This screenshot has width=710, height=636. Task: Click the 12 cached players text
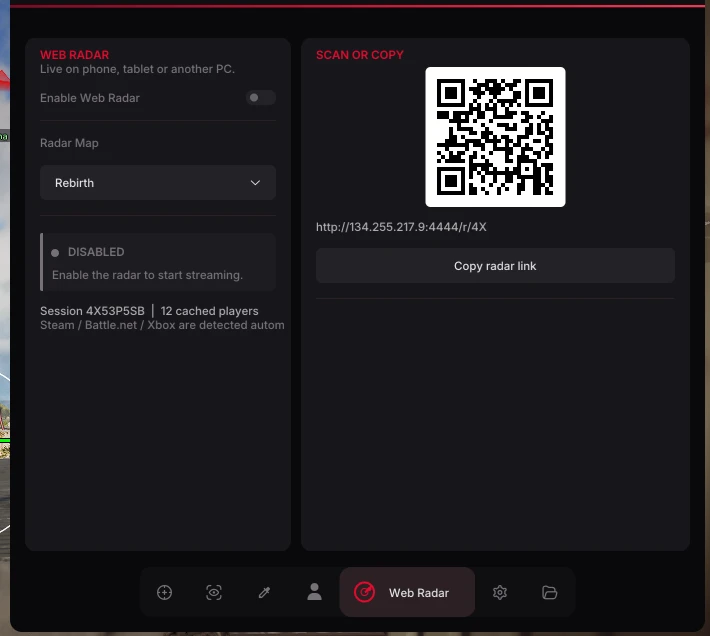point(209,311)
